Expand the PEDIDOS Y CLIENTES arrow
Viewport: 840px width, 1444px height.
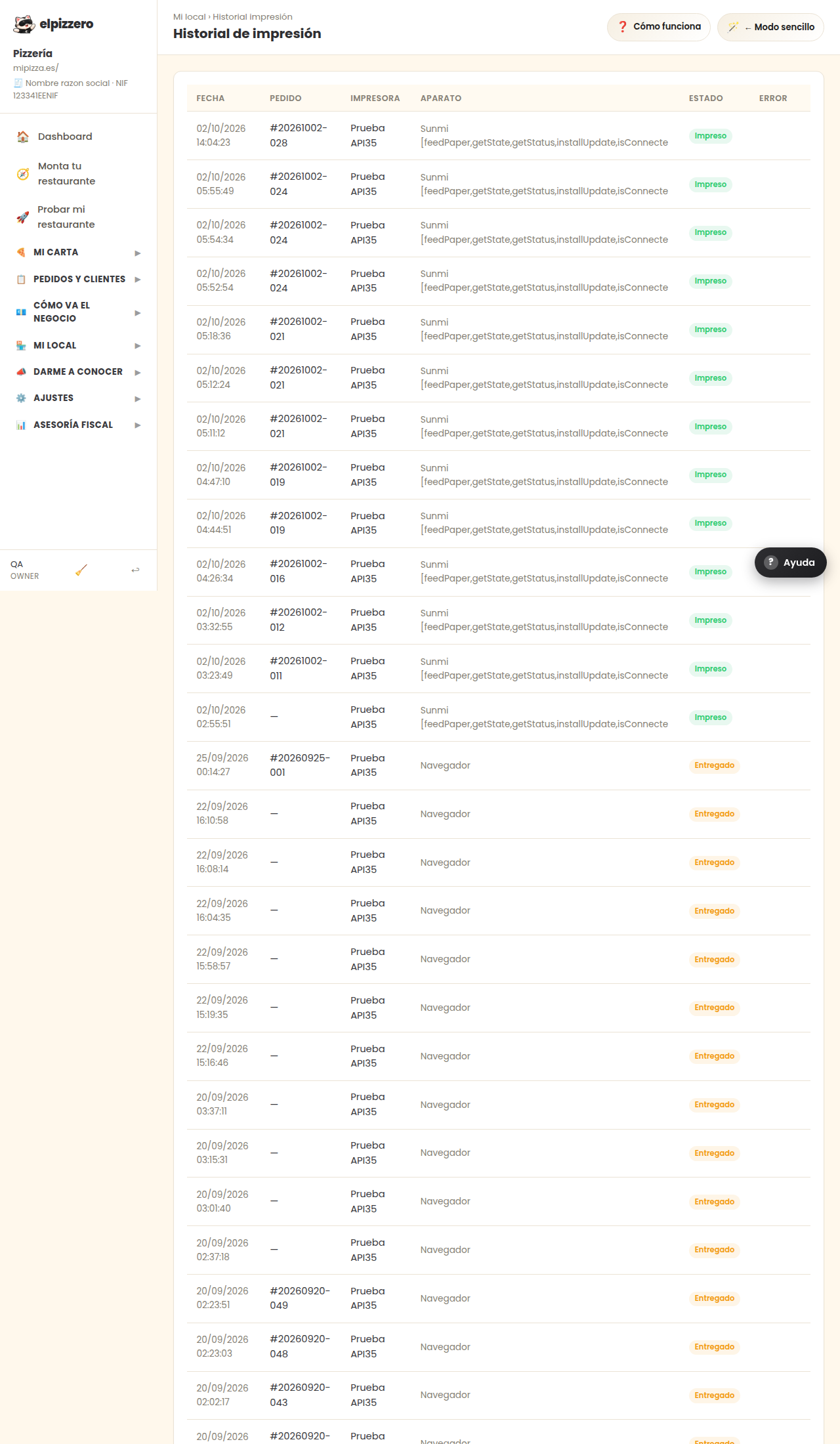pyautogui.click(x=138, y=280)
